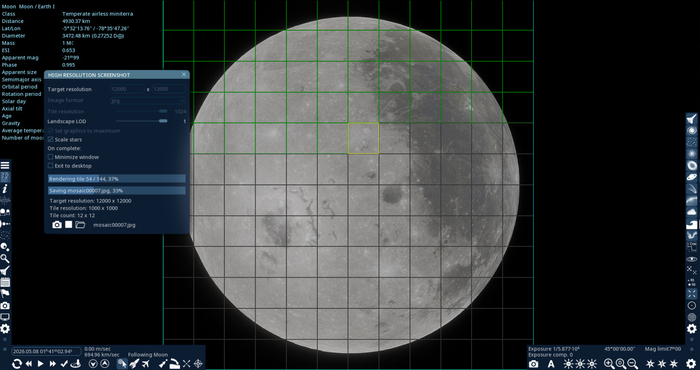Screen dimensions: 700x370
Task: Switch to airplane aircraft mode icon
Action: 146,364
